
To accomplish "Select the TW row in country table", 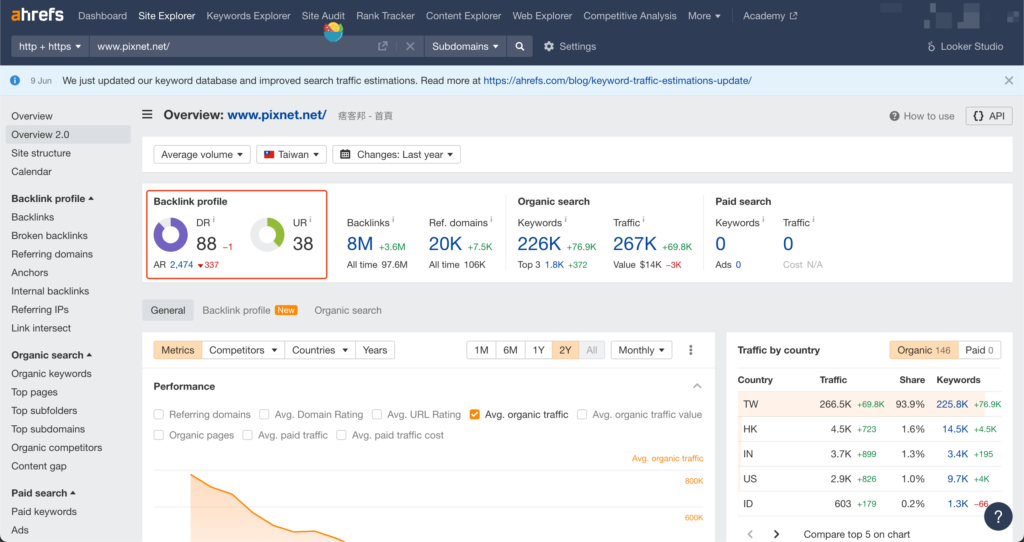I will (869, 404).
